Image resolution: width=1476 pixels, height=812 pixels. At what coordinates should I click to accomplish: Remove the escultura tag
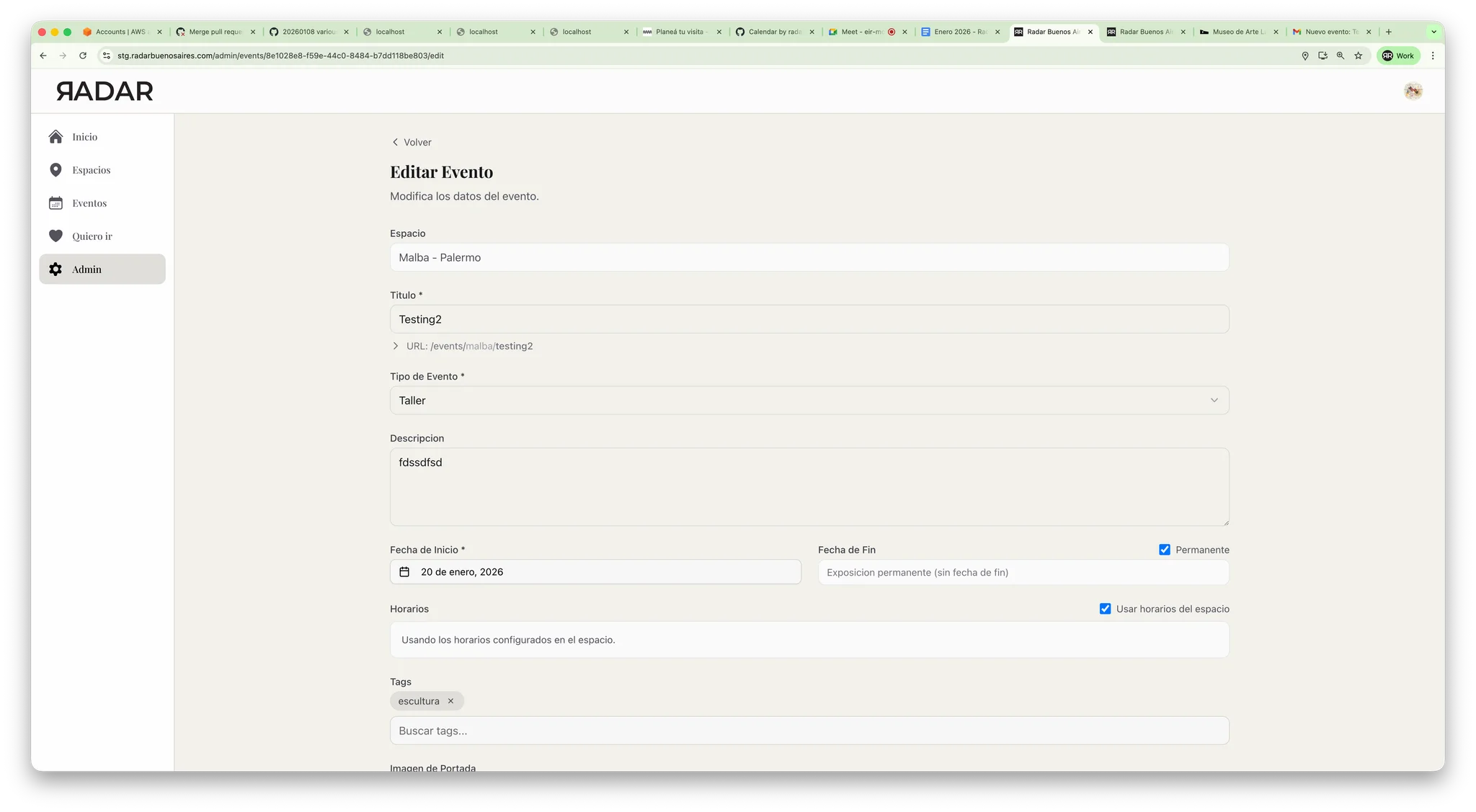[450, 701]
